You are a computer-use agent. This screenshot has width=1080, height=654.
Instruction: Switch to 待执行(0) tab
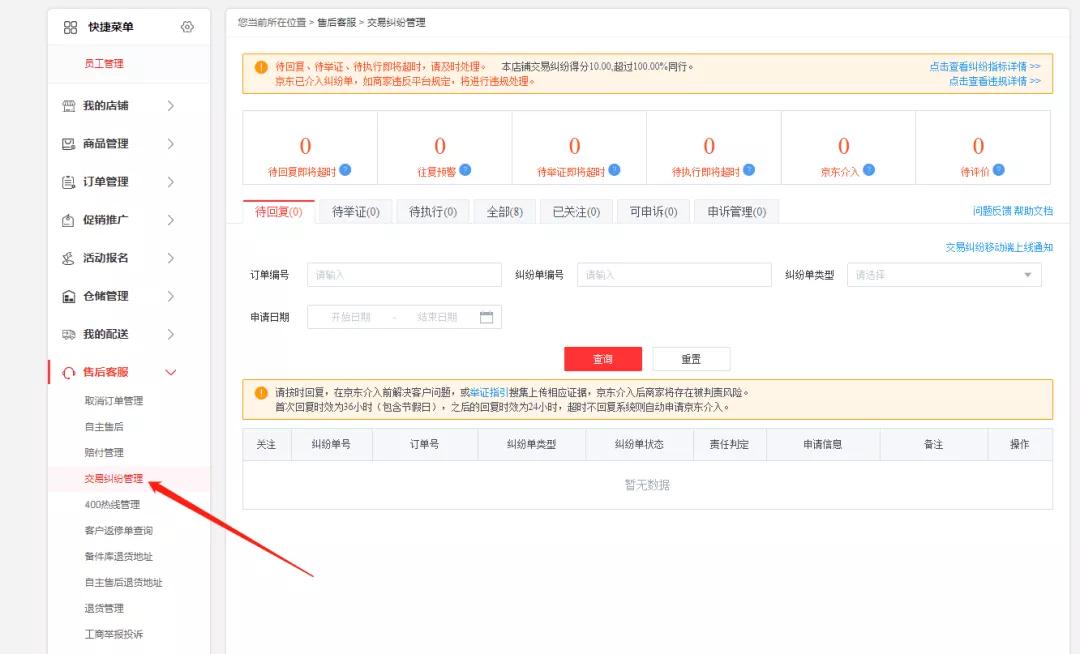(x=433, y=211)
